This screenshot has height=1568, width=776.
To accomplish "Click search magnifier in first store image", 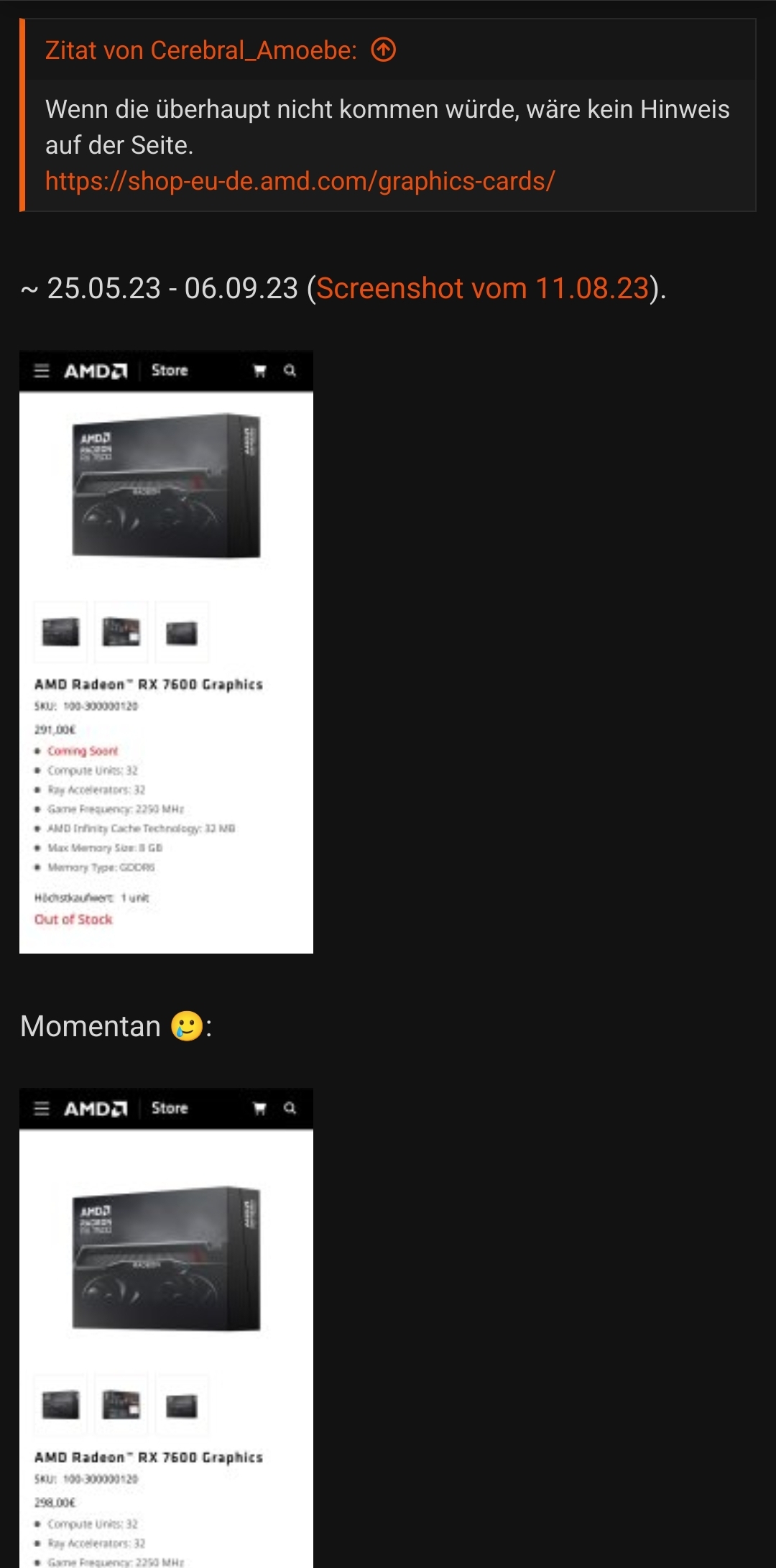I will 290,370.
